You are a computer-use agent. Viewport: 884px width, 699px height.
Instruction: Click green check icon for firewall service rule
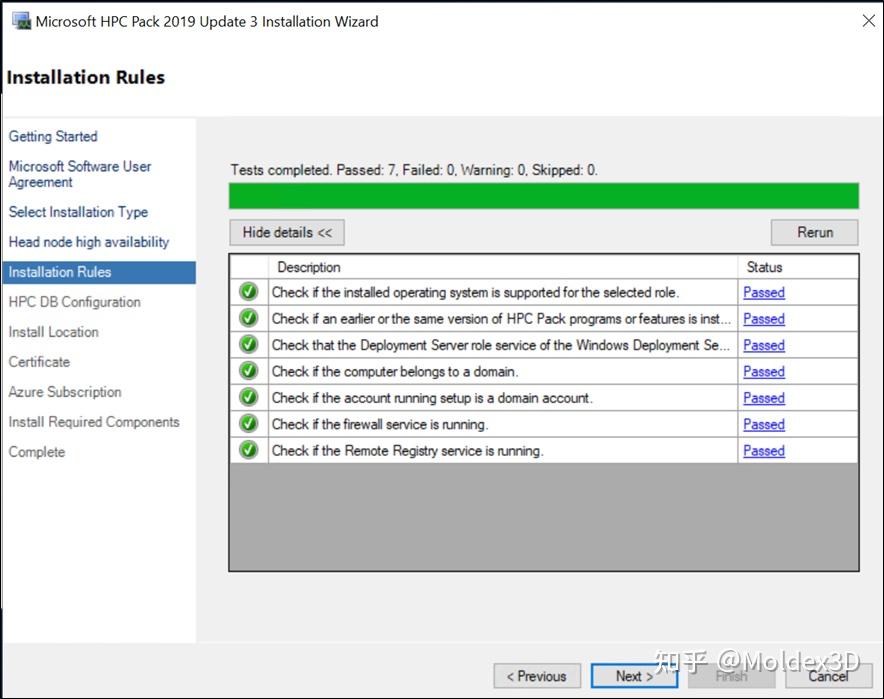tap(249, 424)
